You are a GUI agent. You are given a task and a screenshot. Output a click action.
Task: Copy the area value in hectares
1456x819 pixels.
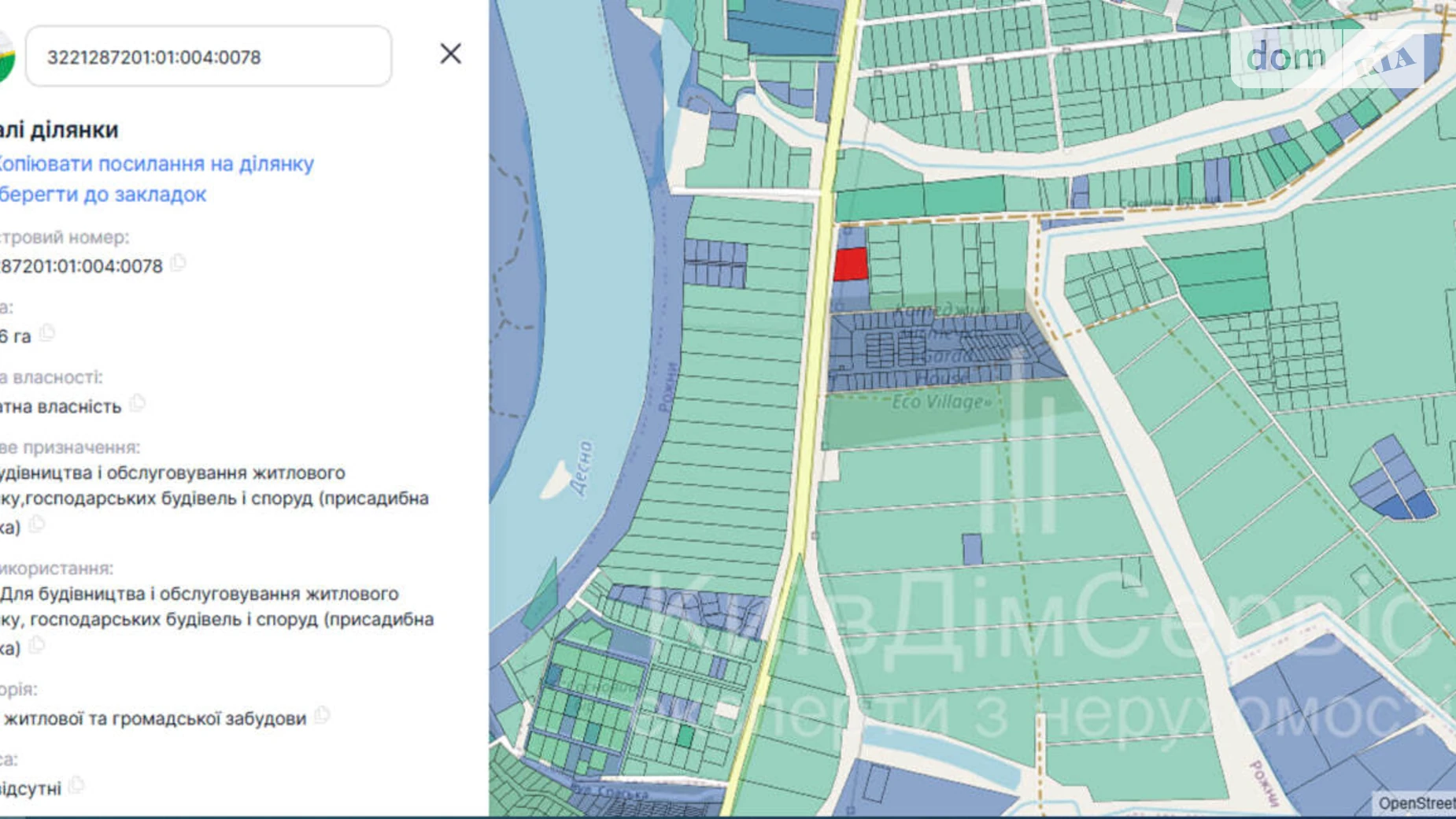(47, 333)
